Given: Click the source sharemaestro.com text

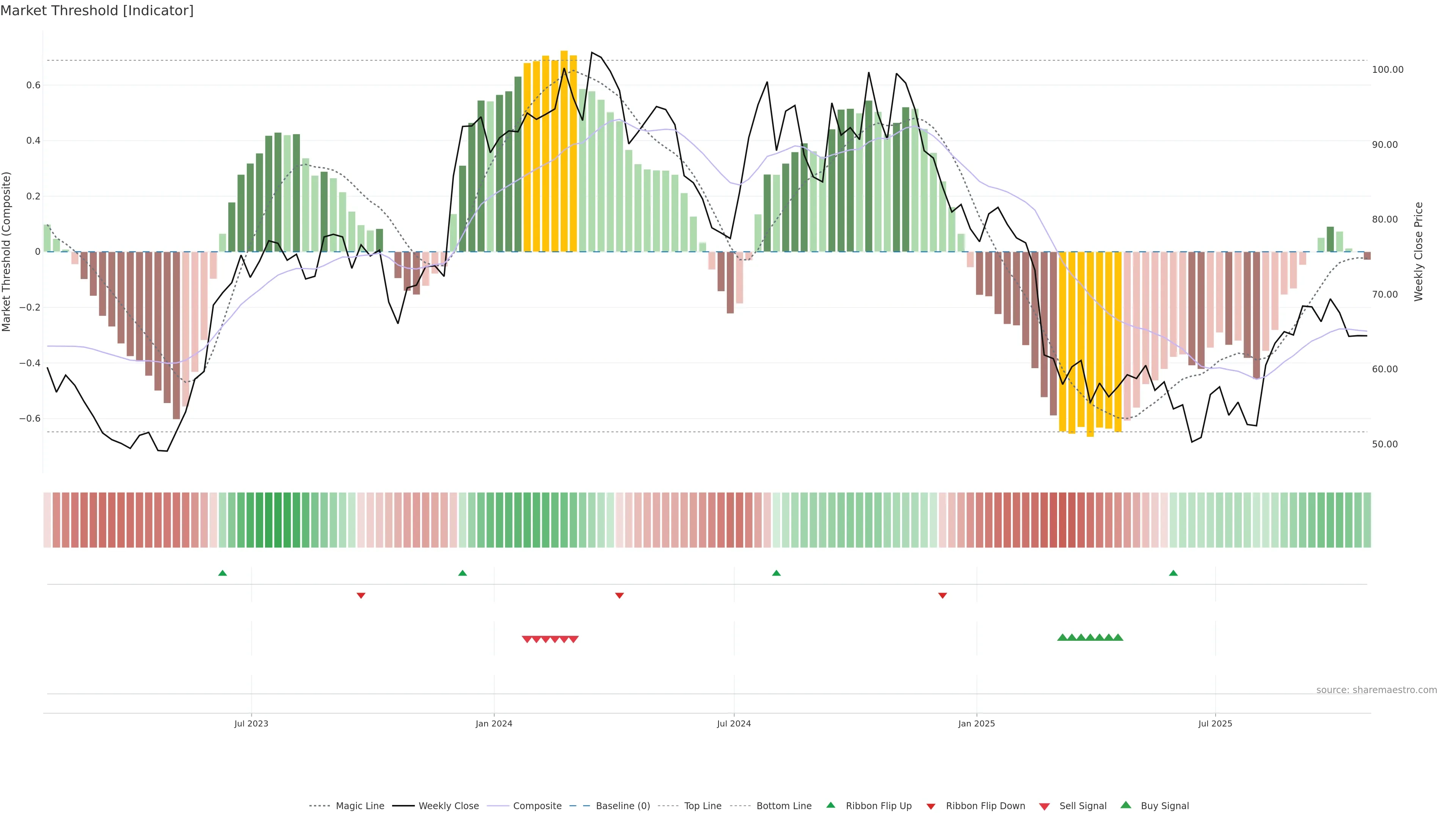Looking at the screenshot, I should [x=1376, y=690].
